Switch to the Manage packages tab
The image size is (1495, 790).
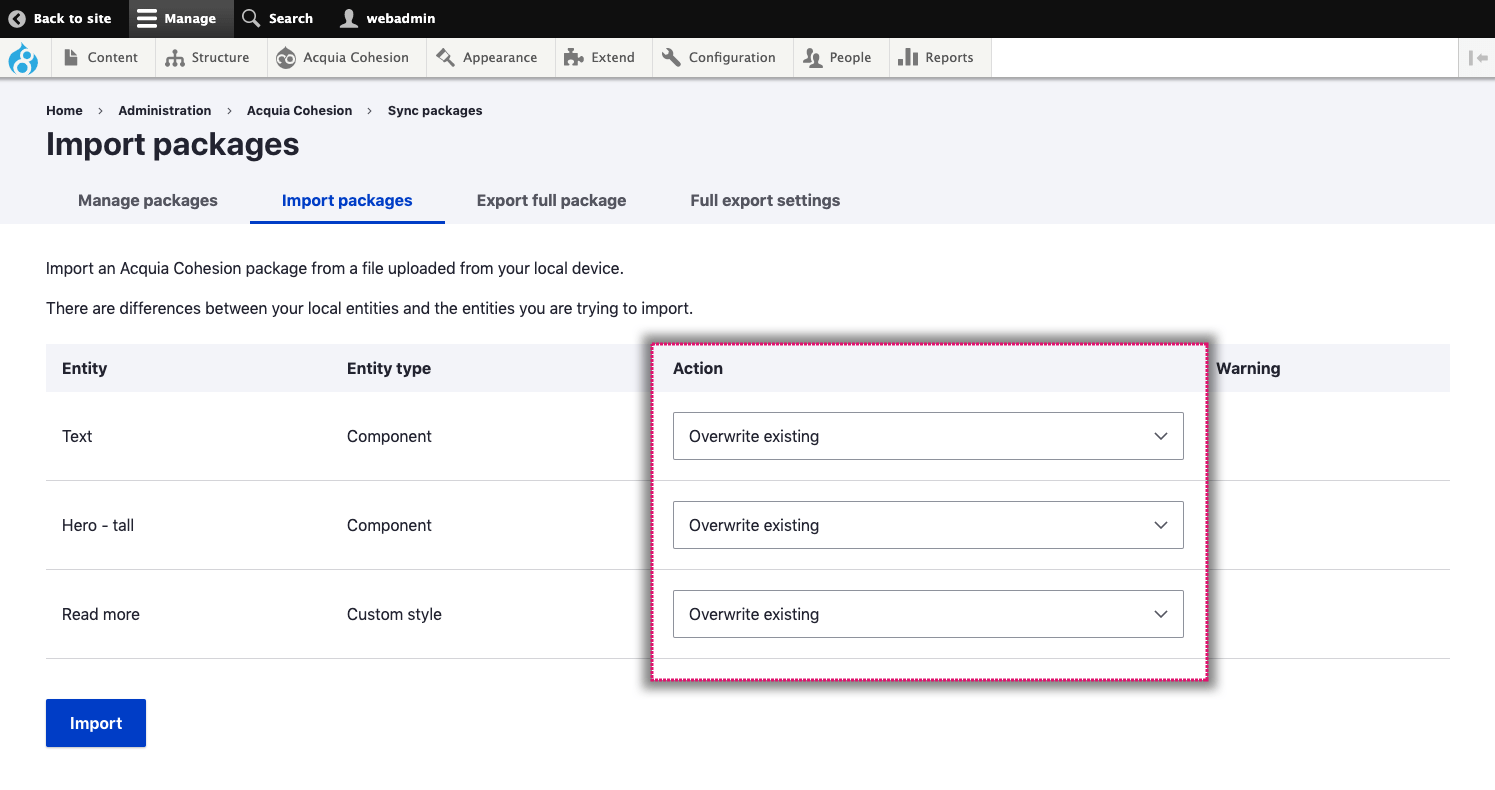(148, 200)
